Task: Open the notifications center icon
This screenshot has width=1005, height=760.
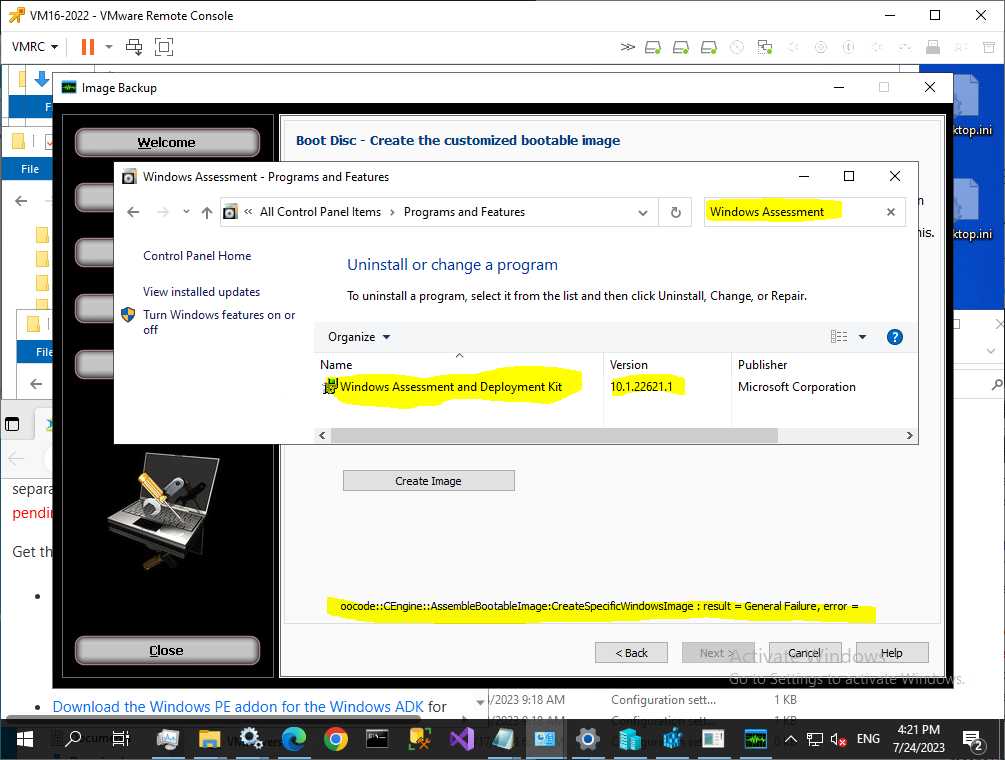Action: pos(974,741)
